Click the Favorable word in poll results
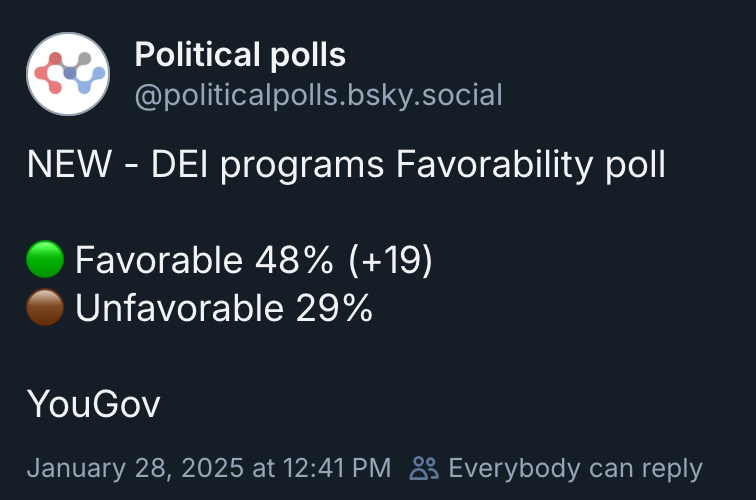 point(159,260)
